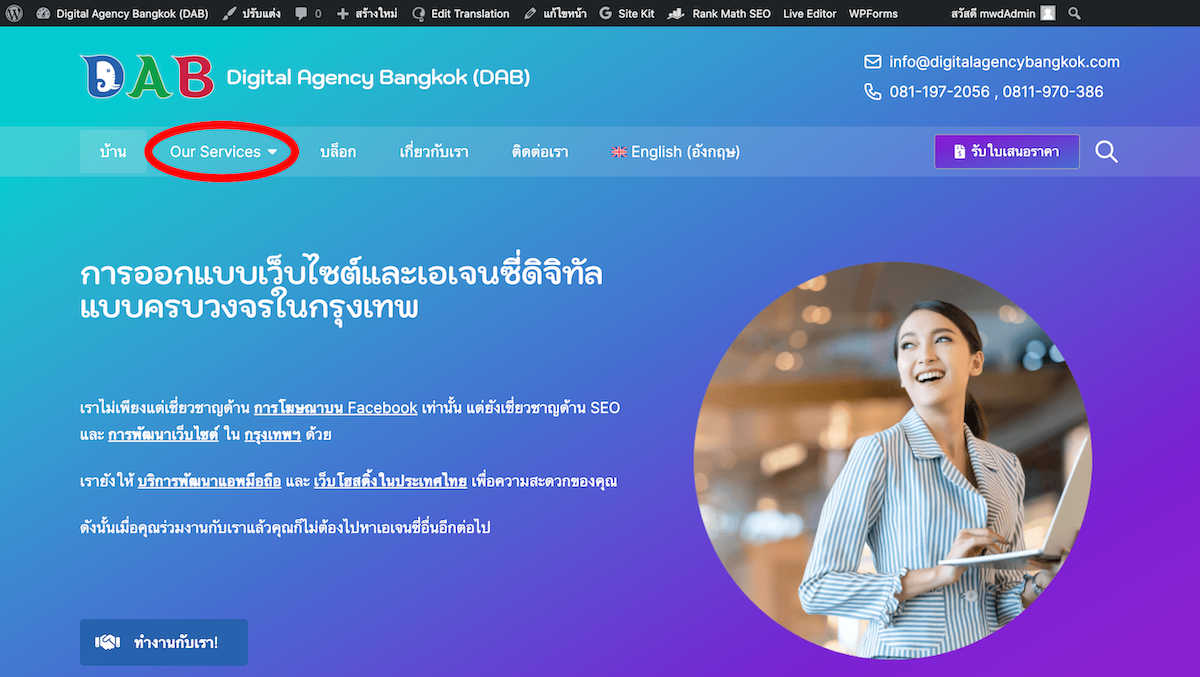The image size is (1200, 677).
Task: Click the รับใบเสนอราคา quote button
Action: tap(1007, 152)
